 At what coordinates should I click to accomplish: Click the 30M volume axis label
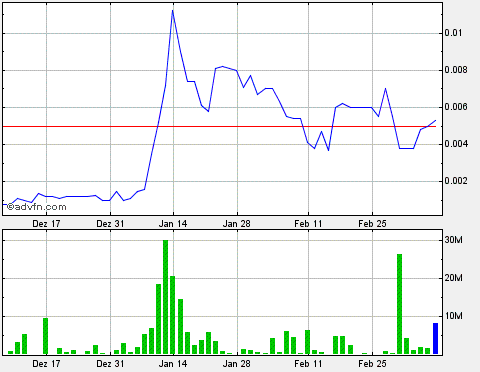click(x=453, y=240)
